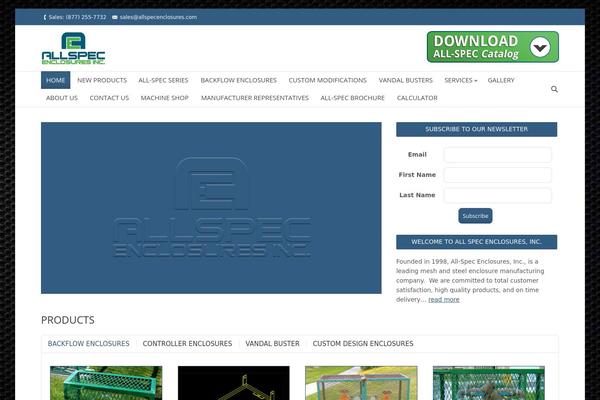Viewport: 600px width, 400px height.
Task: Click the envelope icon beside email address
Action: pos(115,17)
